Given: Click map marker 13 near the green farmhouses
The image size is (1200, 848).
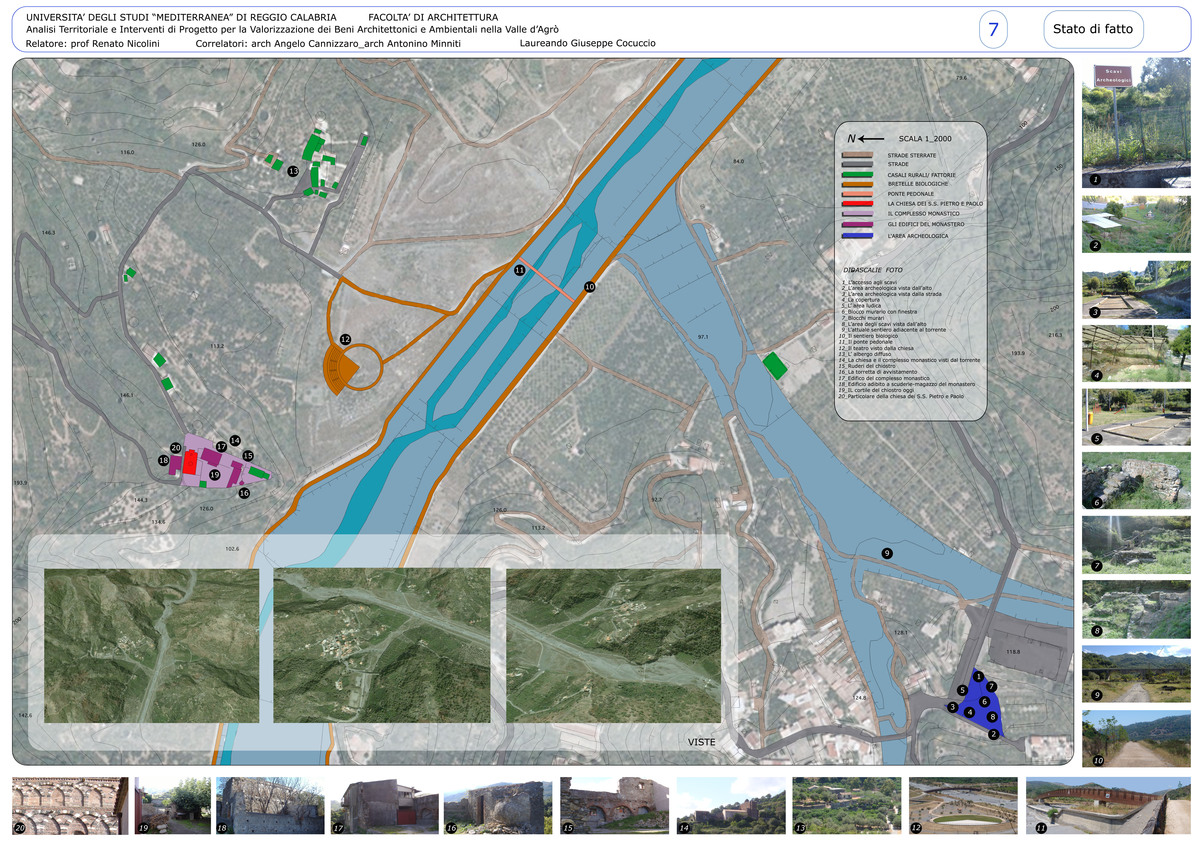Looking at the screenshot, I should click(x=293, y=172).
